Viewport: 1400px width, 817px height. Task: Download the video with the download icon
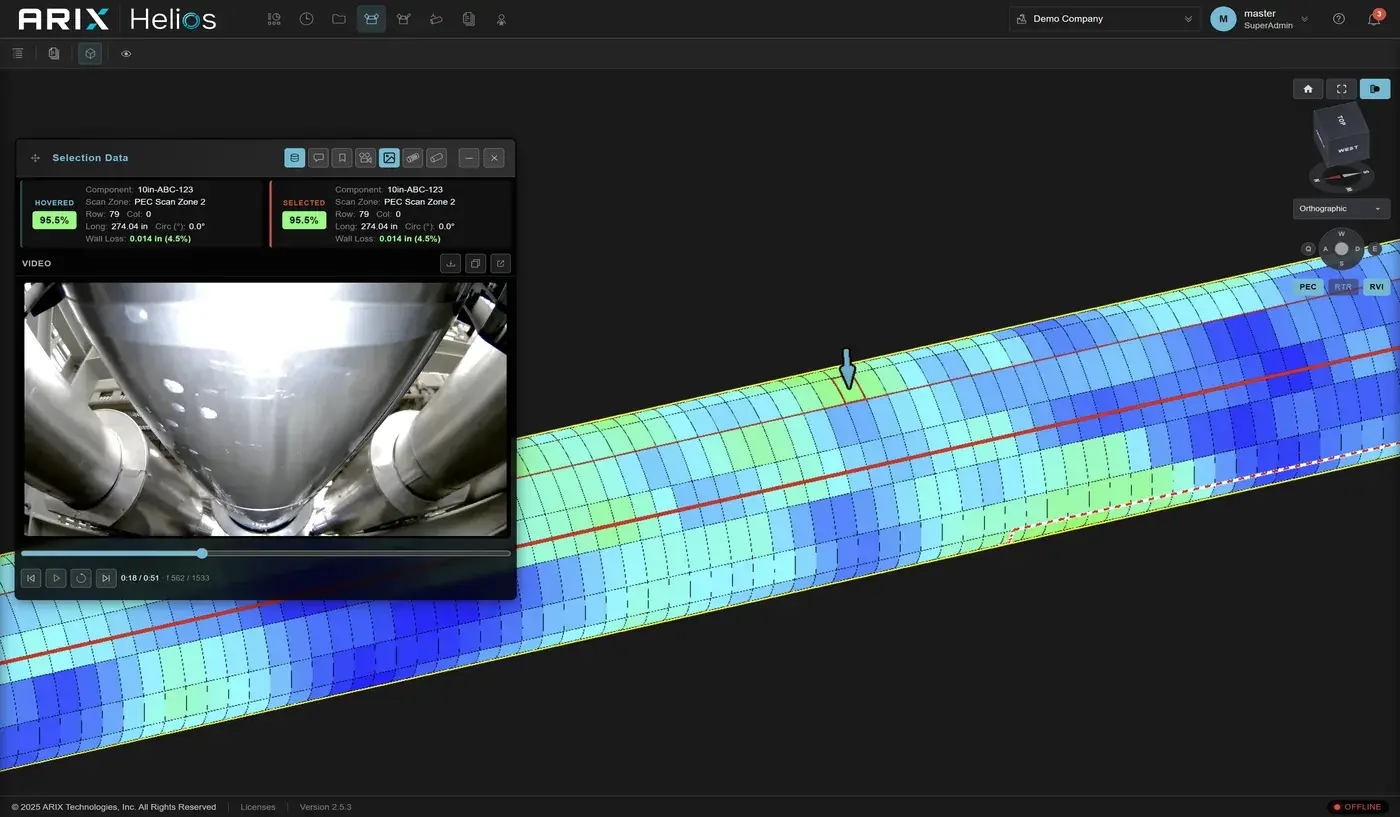451,264
